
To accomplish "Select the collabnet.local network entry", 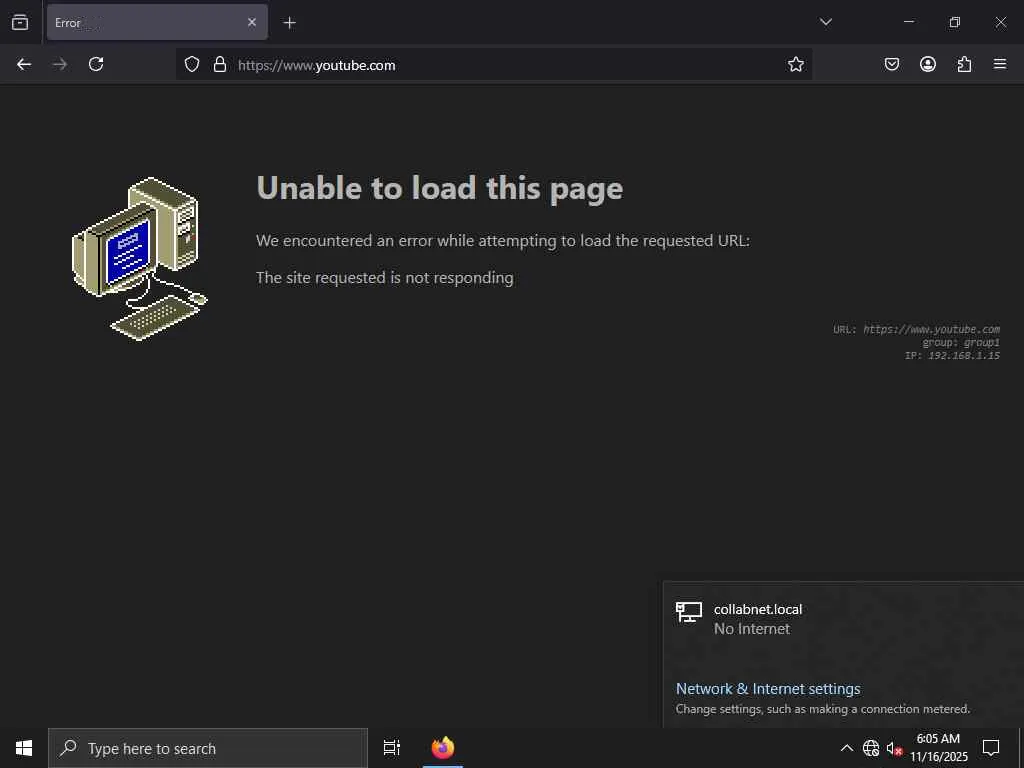I will [843, 618].
